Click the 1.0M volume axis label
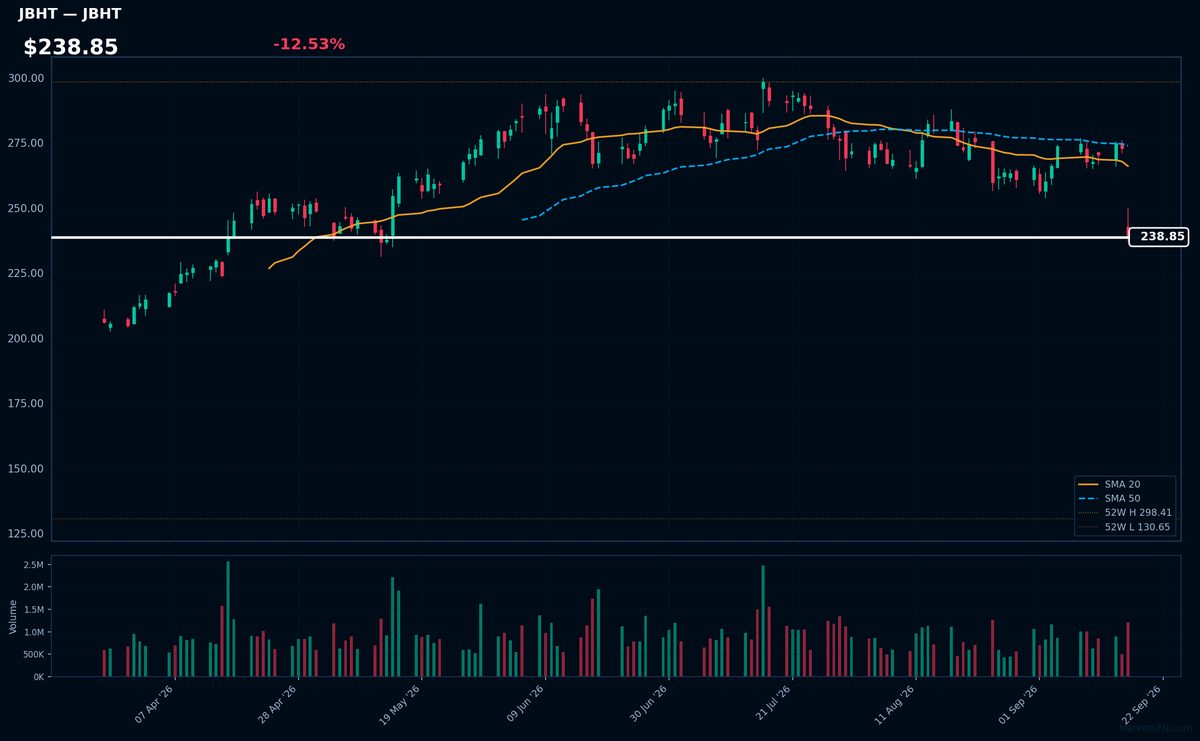The height and width of the screenshot is (741, 1200). pos(33,632)
